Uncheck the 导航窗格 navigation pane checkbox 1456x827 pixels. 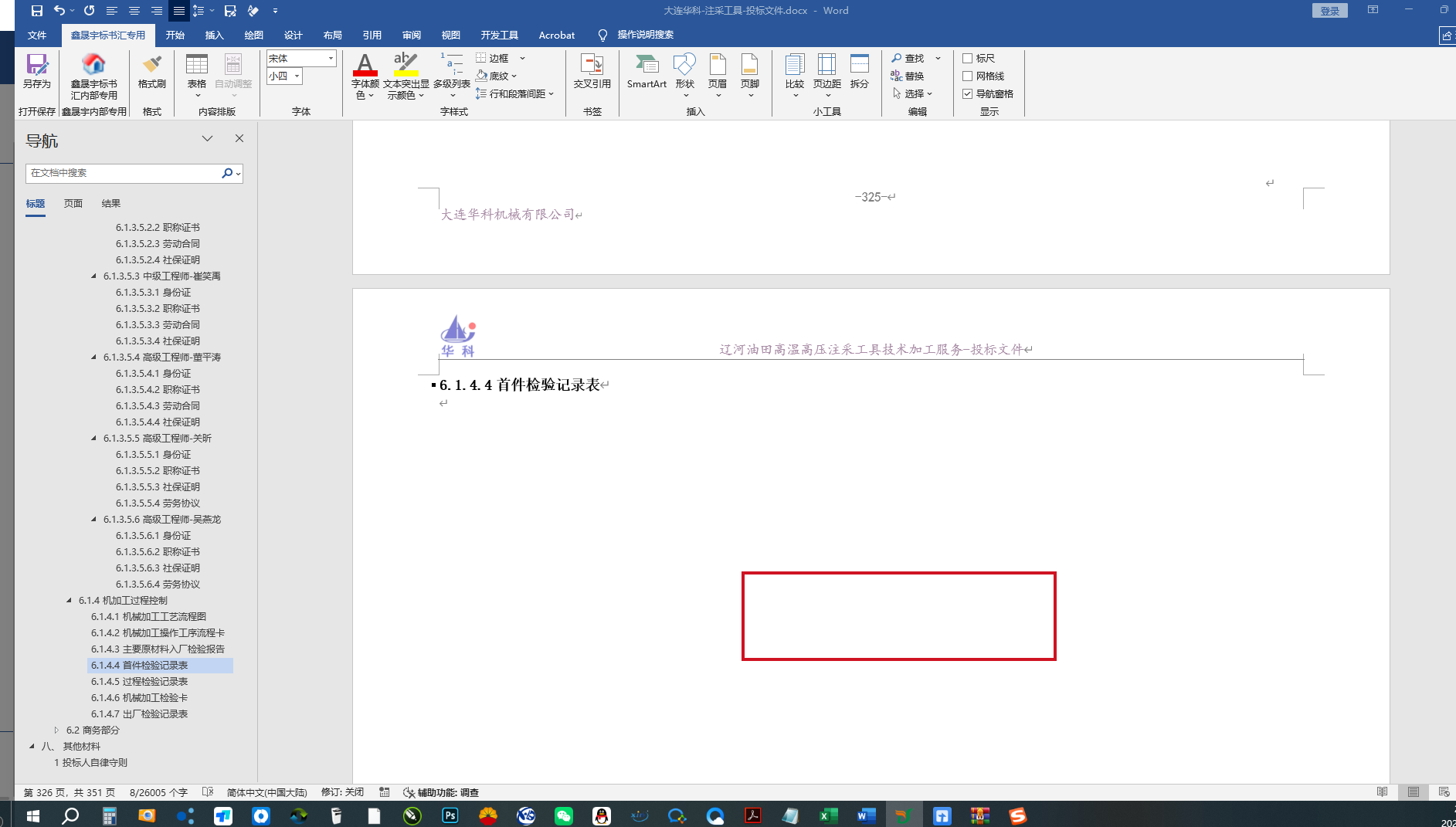coord(967,93)
